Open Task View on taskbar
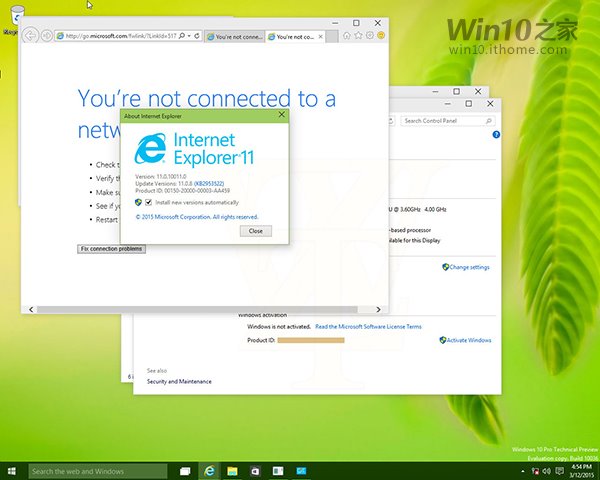The image size is (600, 480). tap(185, 471)
